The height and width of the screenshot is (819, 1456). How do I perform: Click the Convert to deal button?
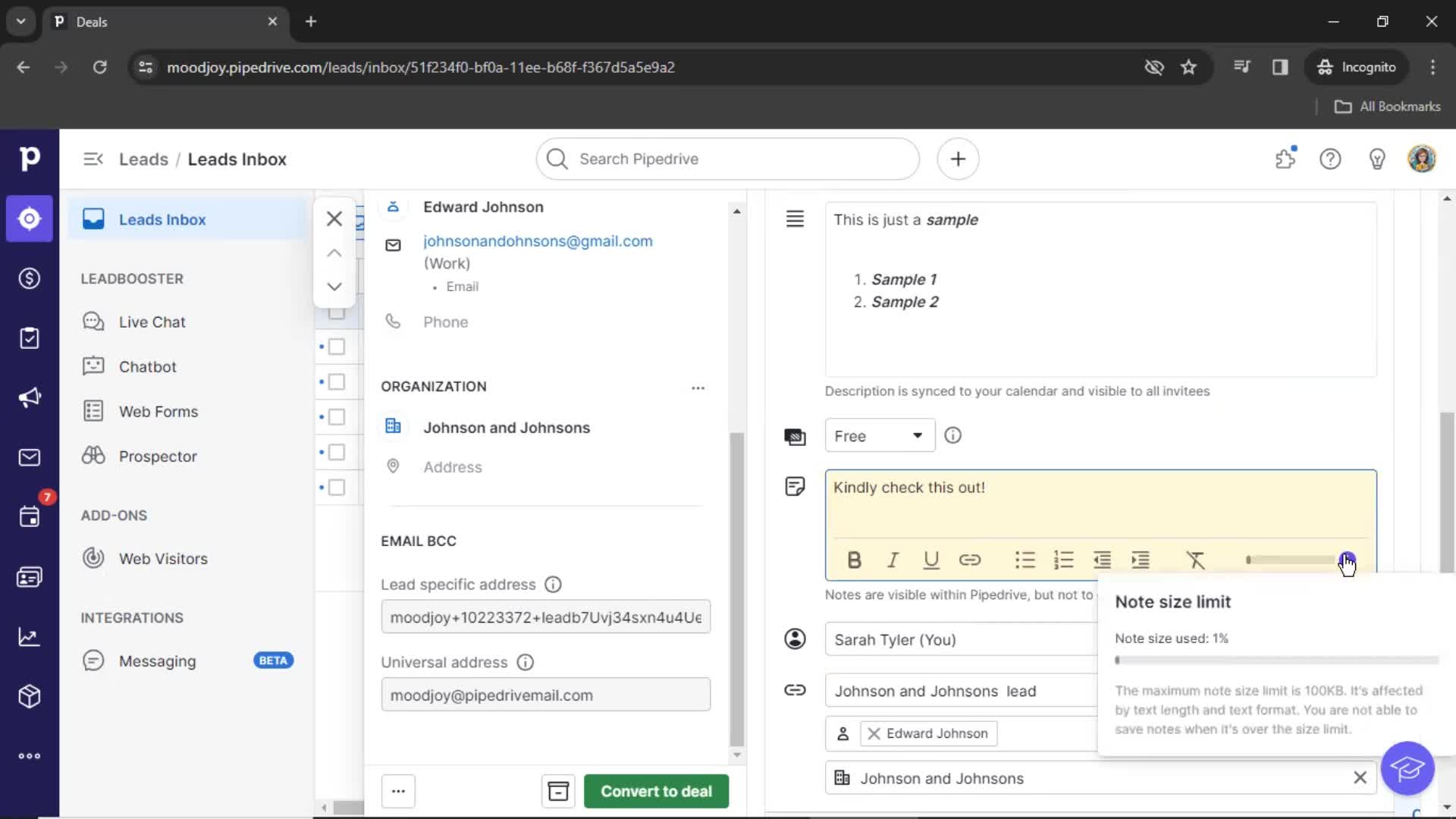click(x=655, y=791)
